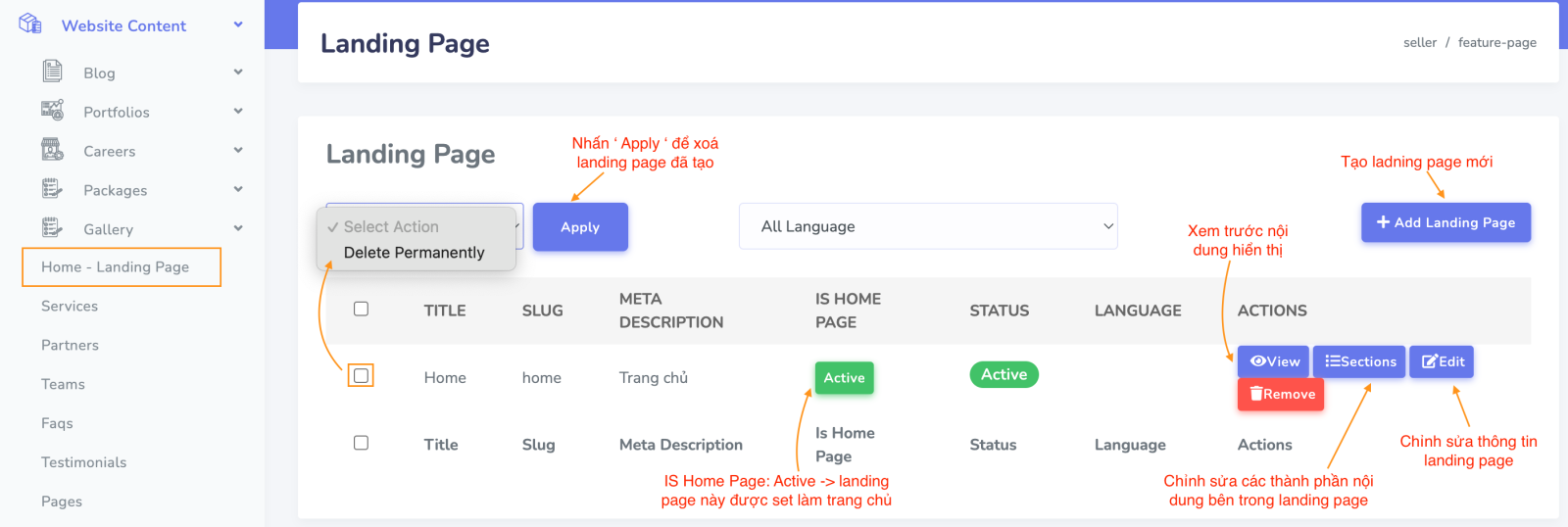Click the Portfolios icon in sidebar

click(52, 111)
